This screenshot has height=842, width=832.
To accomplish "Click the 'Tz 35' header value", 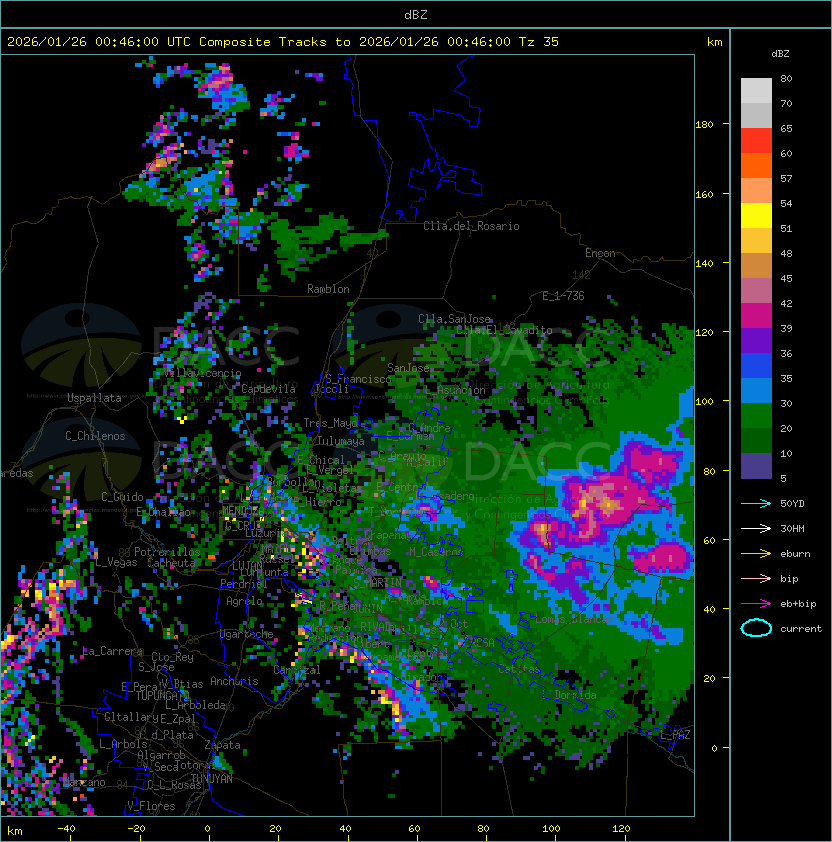I will click(x=539, y=42).
